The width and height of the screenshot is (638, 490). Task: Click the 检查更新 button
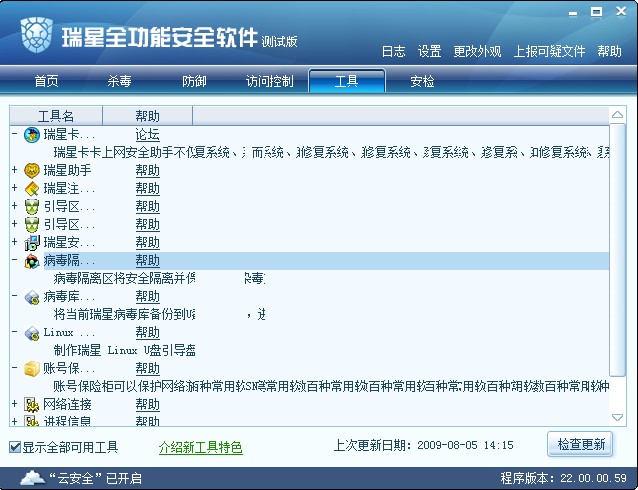coord(580,444)
